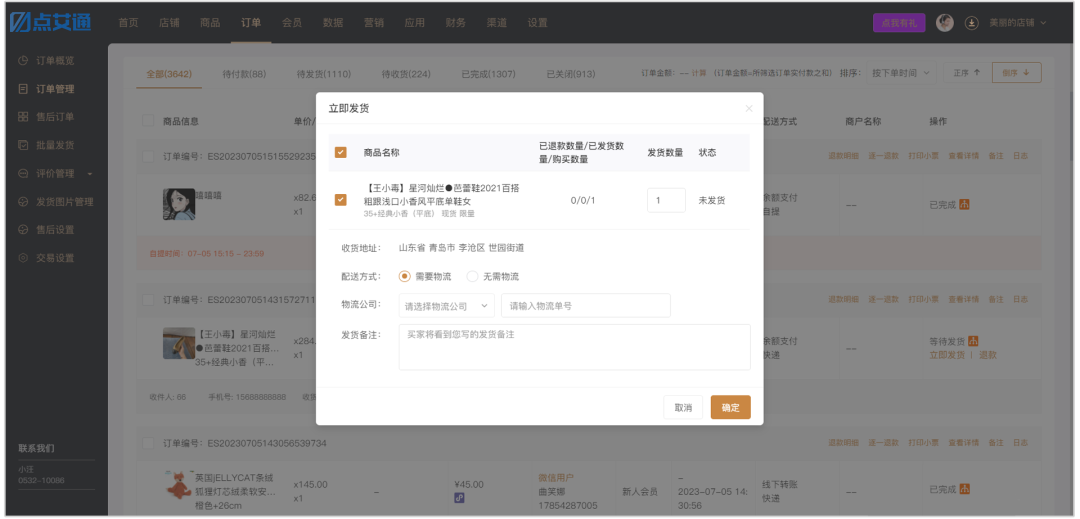Switch to the 待发货(1110) tab
1080x519 pixels.
tap(324, 74)
